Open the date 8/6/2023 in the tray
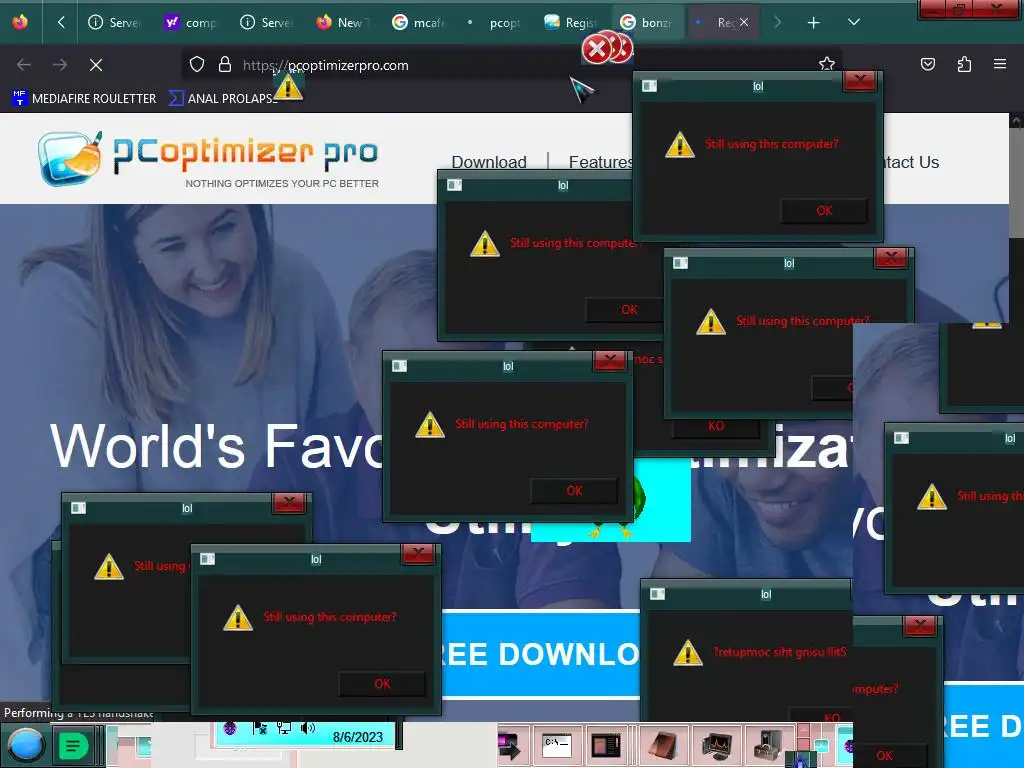 coord(357,737)
